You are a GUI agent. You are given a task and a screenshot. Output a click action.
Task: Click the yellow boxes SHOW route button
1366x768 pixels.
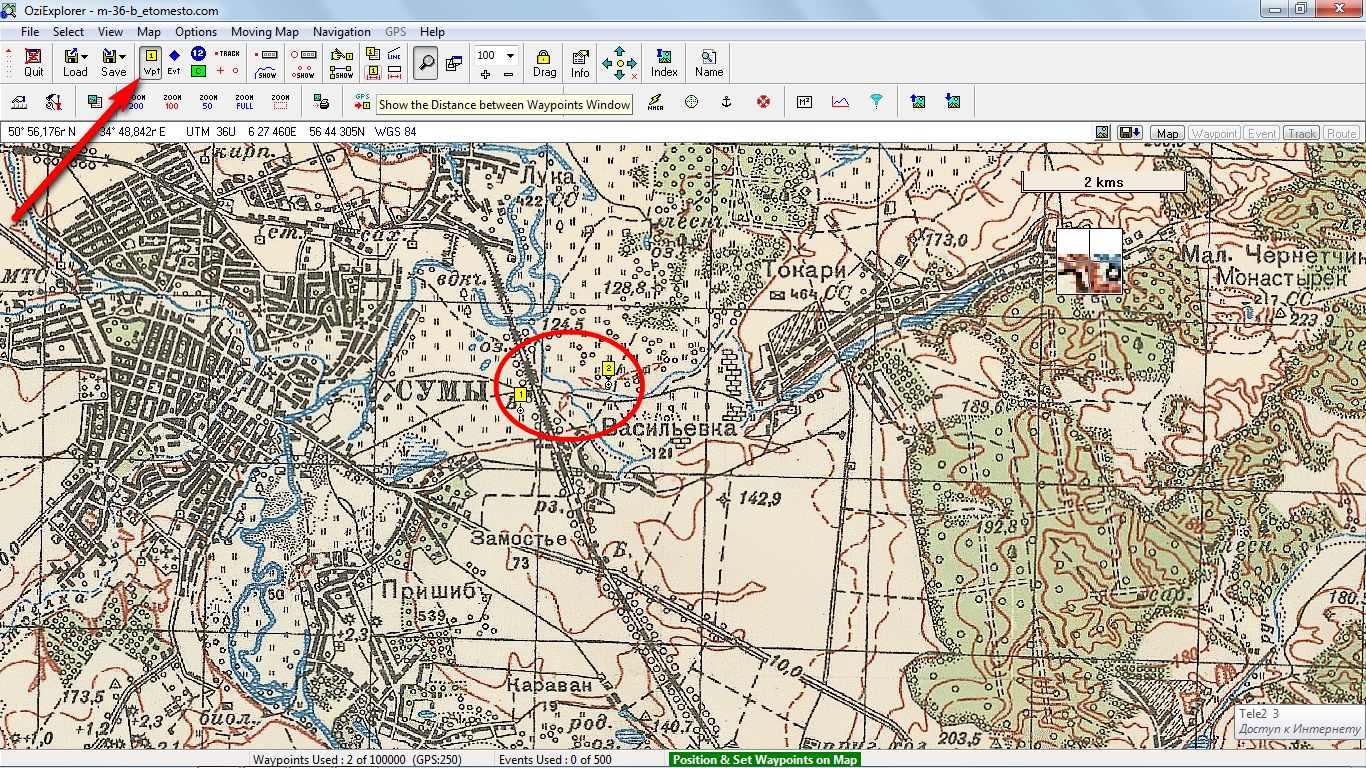coord(342,71)
